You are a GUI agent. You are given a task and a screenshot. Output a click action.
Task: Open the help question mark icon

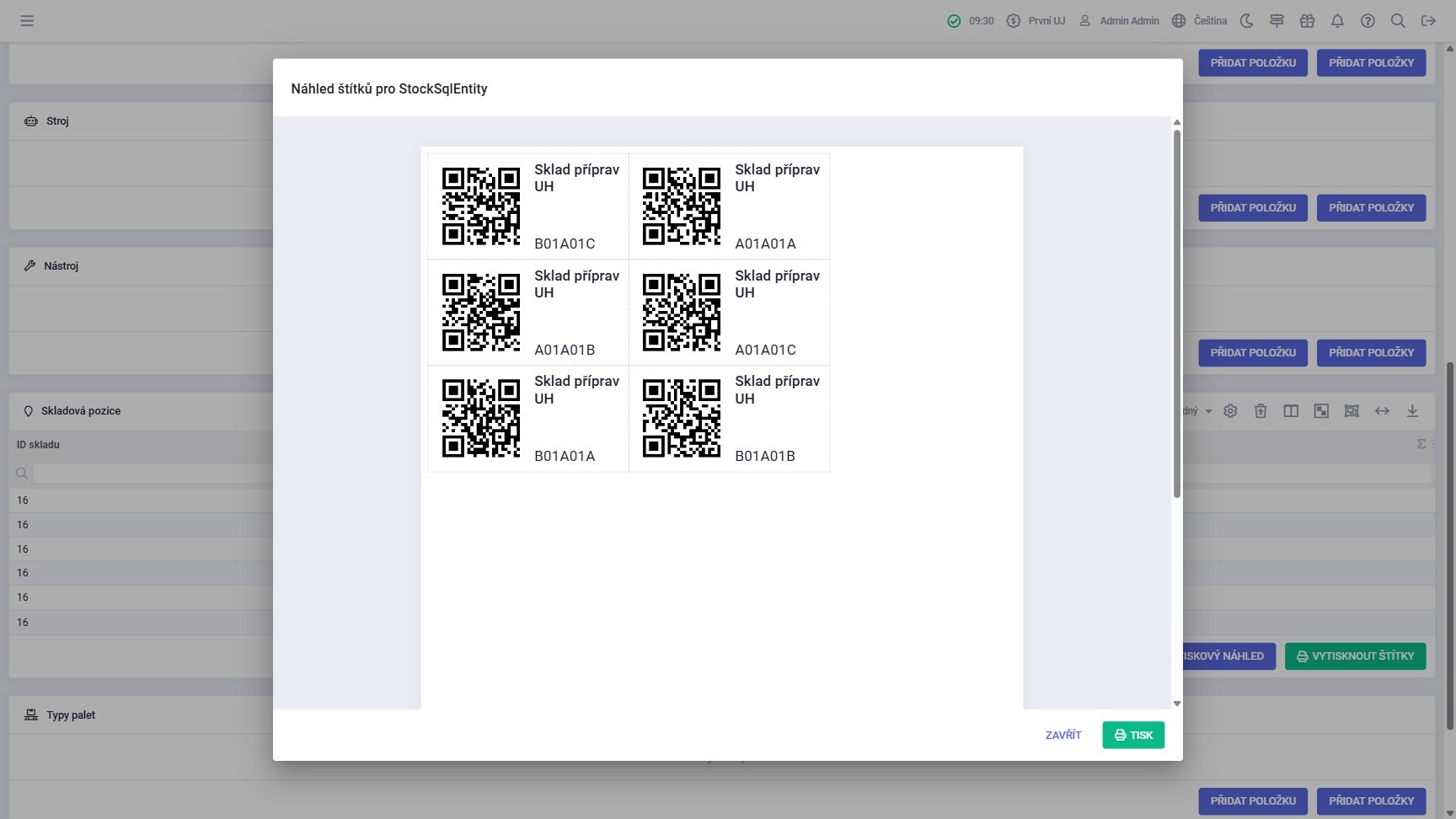[x=1368, y=21]
